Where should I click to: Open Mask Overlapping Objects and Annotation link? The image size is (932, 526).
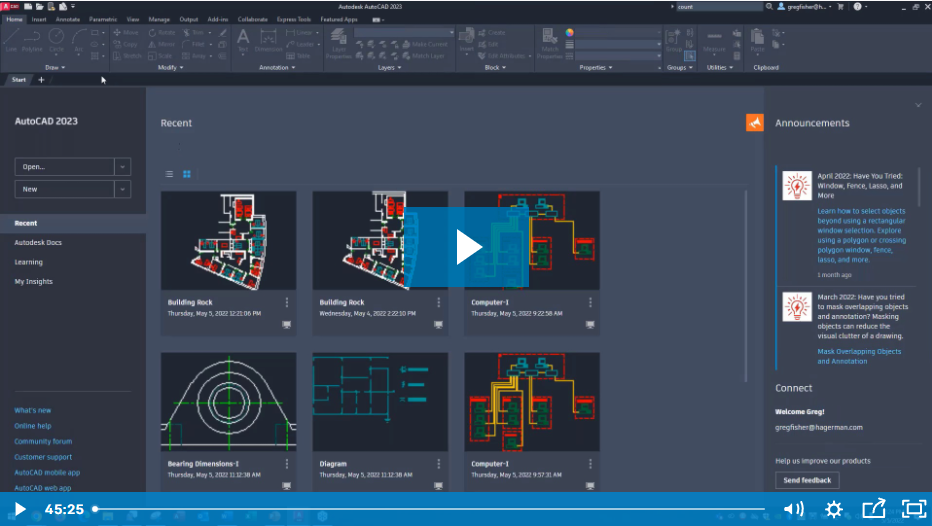(x=859, y=356)
